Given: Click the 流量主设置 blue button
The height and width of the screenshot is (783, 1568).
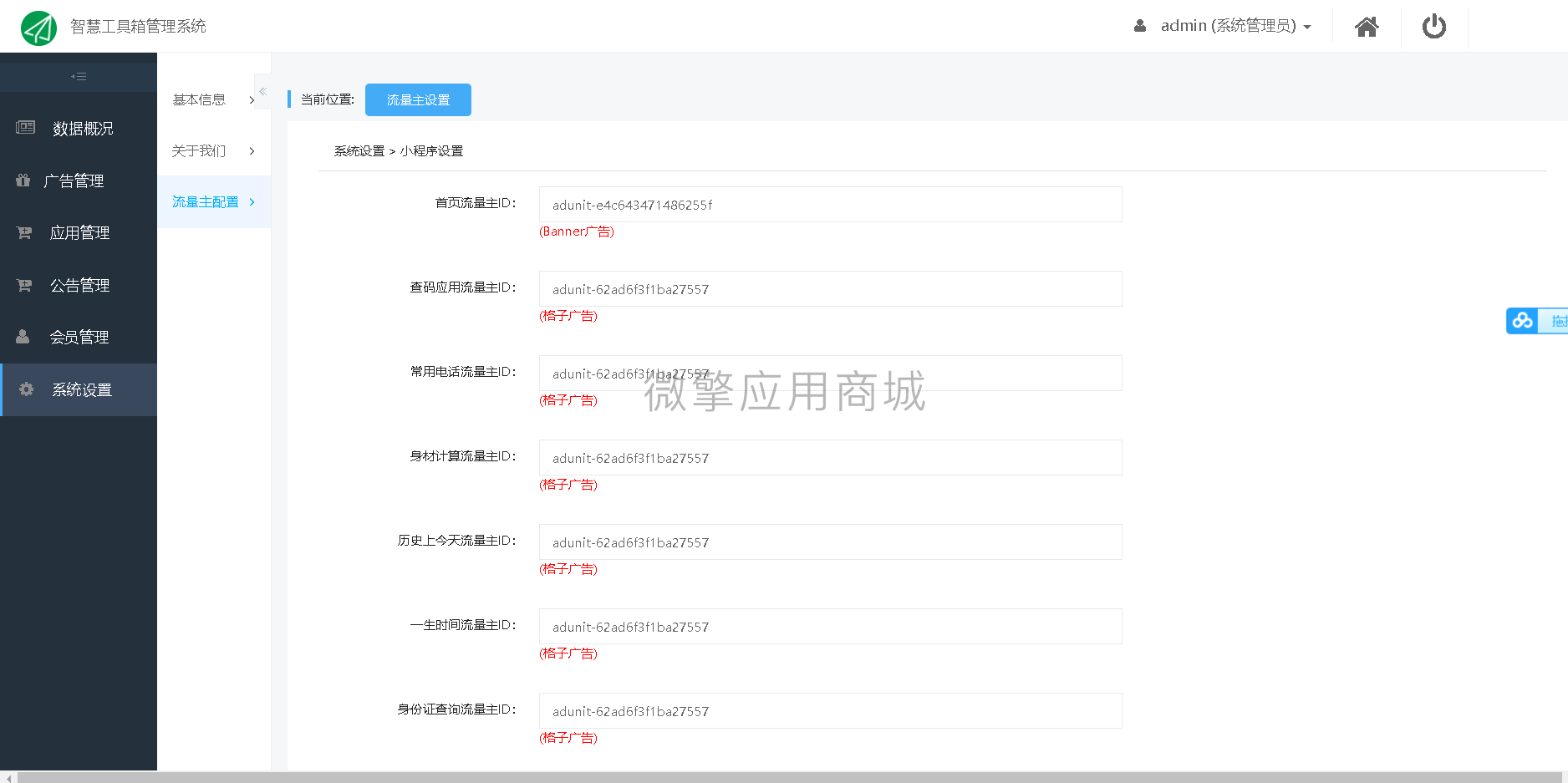Looking at the screenshot, I should point(417,99).
